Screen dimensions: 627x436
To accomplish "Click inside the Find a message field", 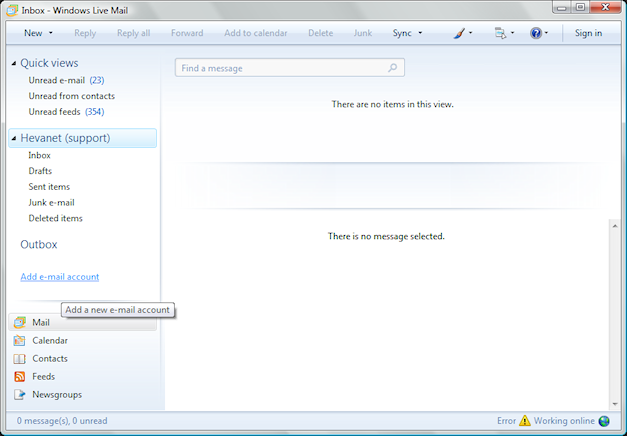I will pyautogui.click(x=280, y=68).
